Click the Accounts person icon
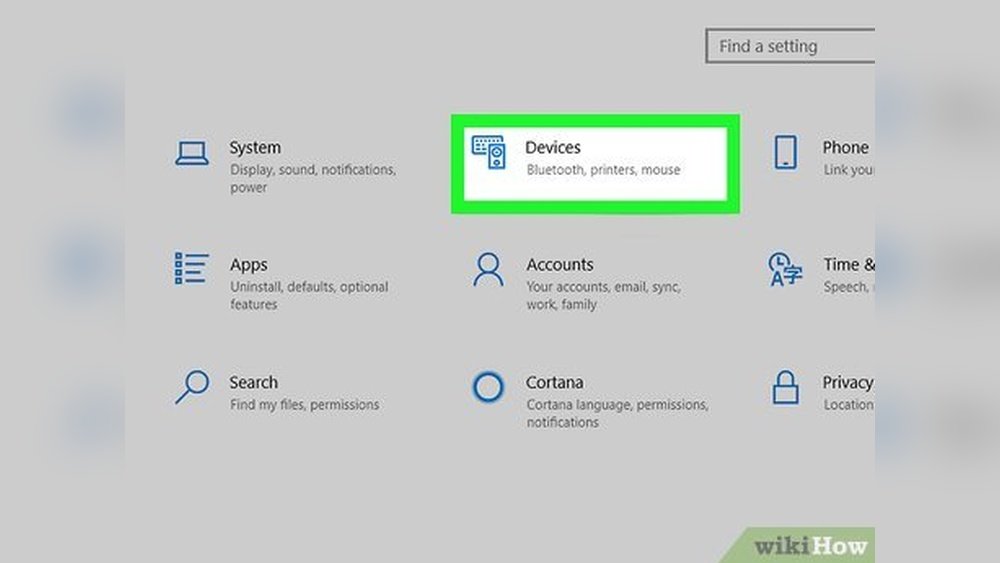Image resolution: width=1000 pixels, height=563 pixels. pyautogui.click(x=488, y=270)
